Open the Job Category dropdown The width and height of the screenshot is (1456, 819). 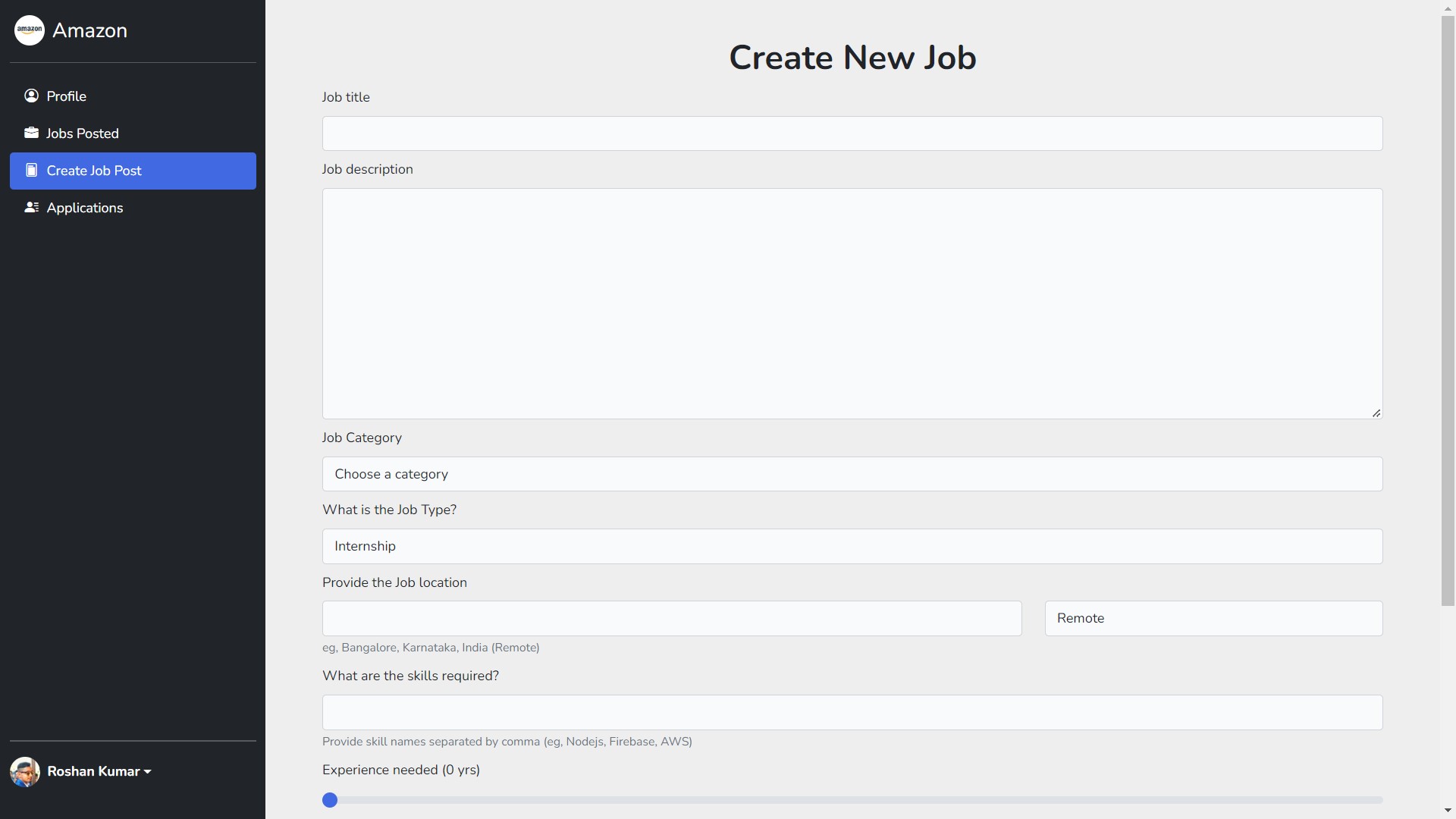click(x=852, y=474)
